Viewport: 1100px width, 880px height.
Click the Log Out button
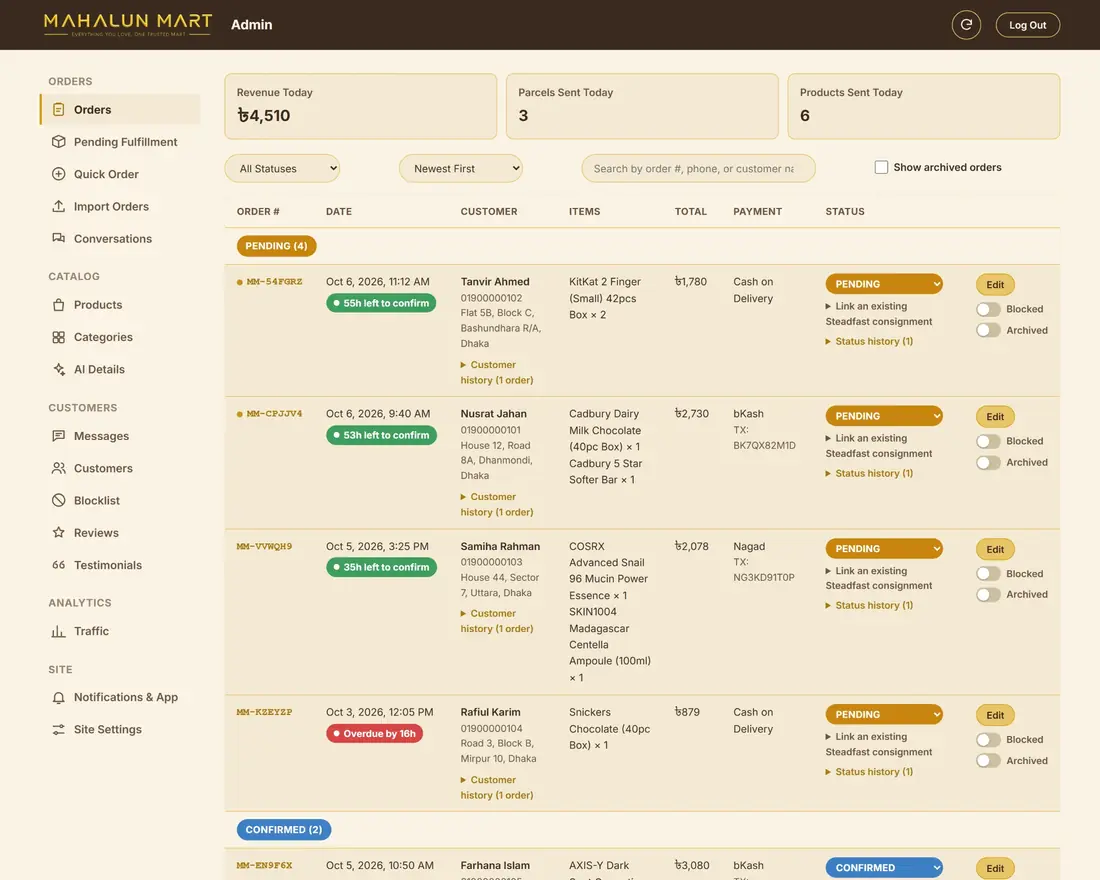pyautogui.click(x=1027, y=25)
